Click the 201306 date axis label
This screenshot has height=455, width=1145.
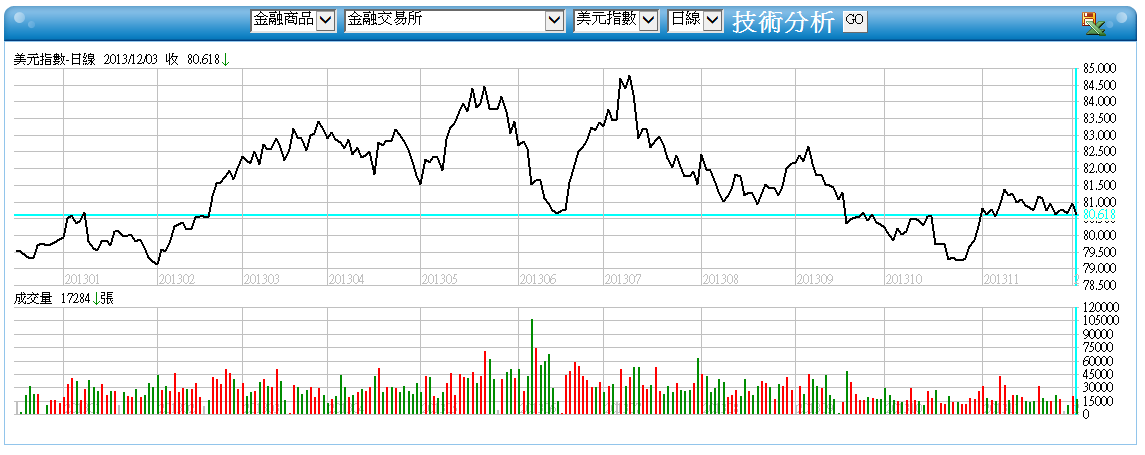tap(537, 279)
